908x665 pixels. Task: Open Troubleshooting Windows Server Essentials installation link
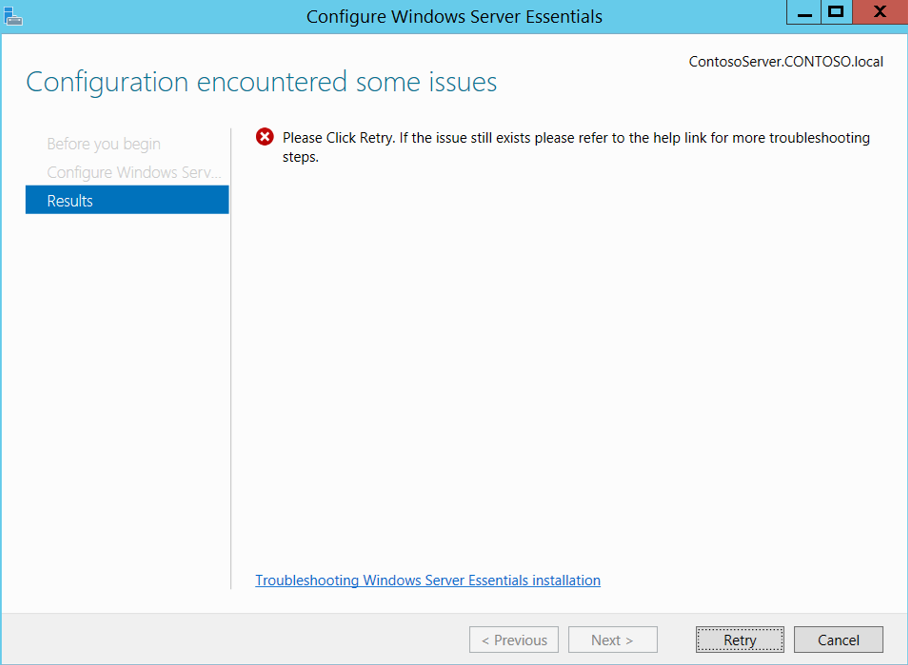428,580
